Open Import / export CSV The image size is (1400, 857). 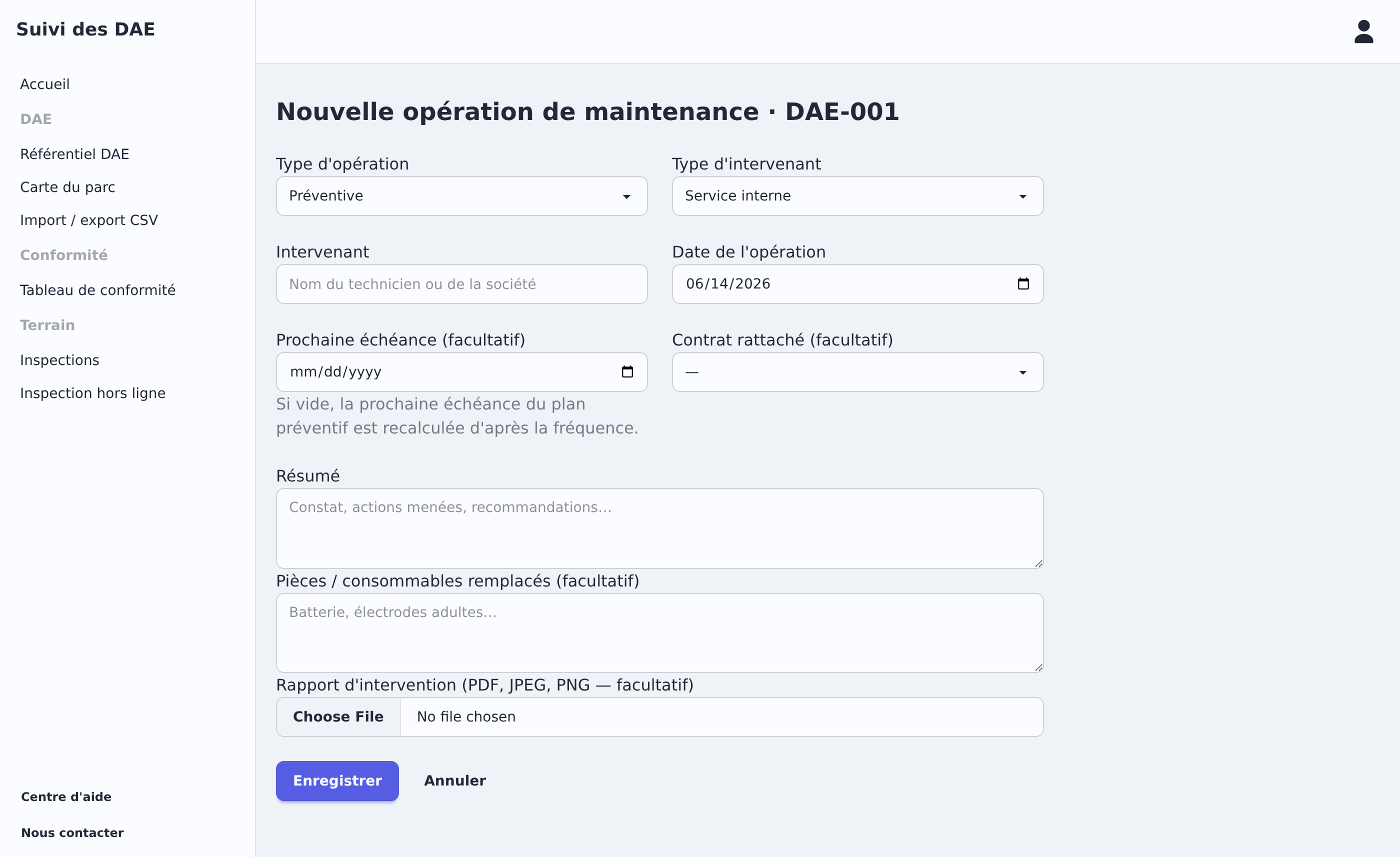coord(88,220)
